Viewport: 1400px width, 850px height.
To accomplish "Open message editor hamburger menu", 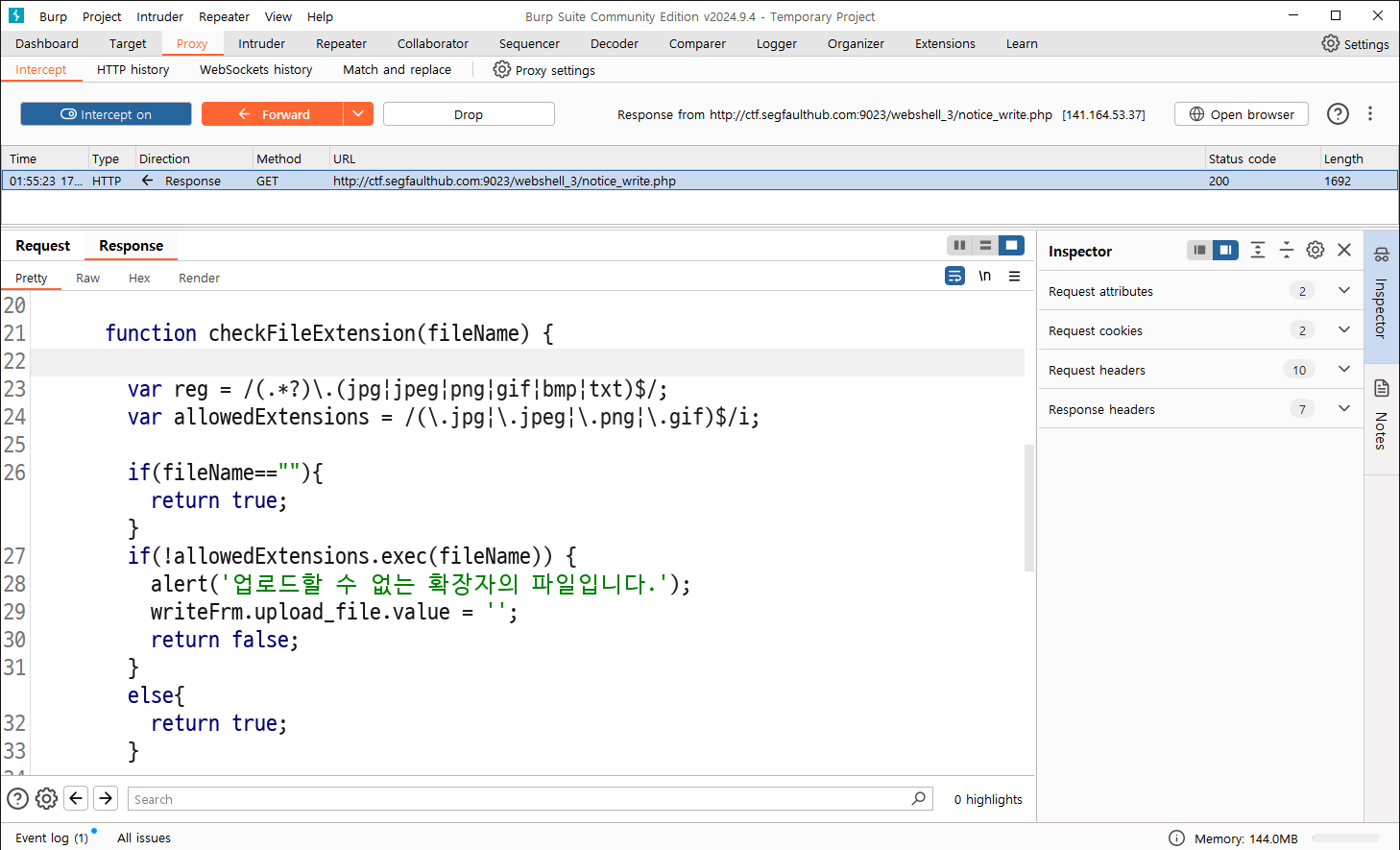I will tap(1014, 276).
